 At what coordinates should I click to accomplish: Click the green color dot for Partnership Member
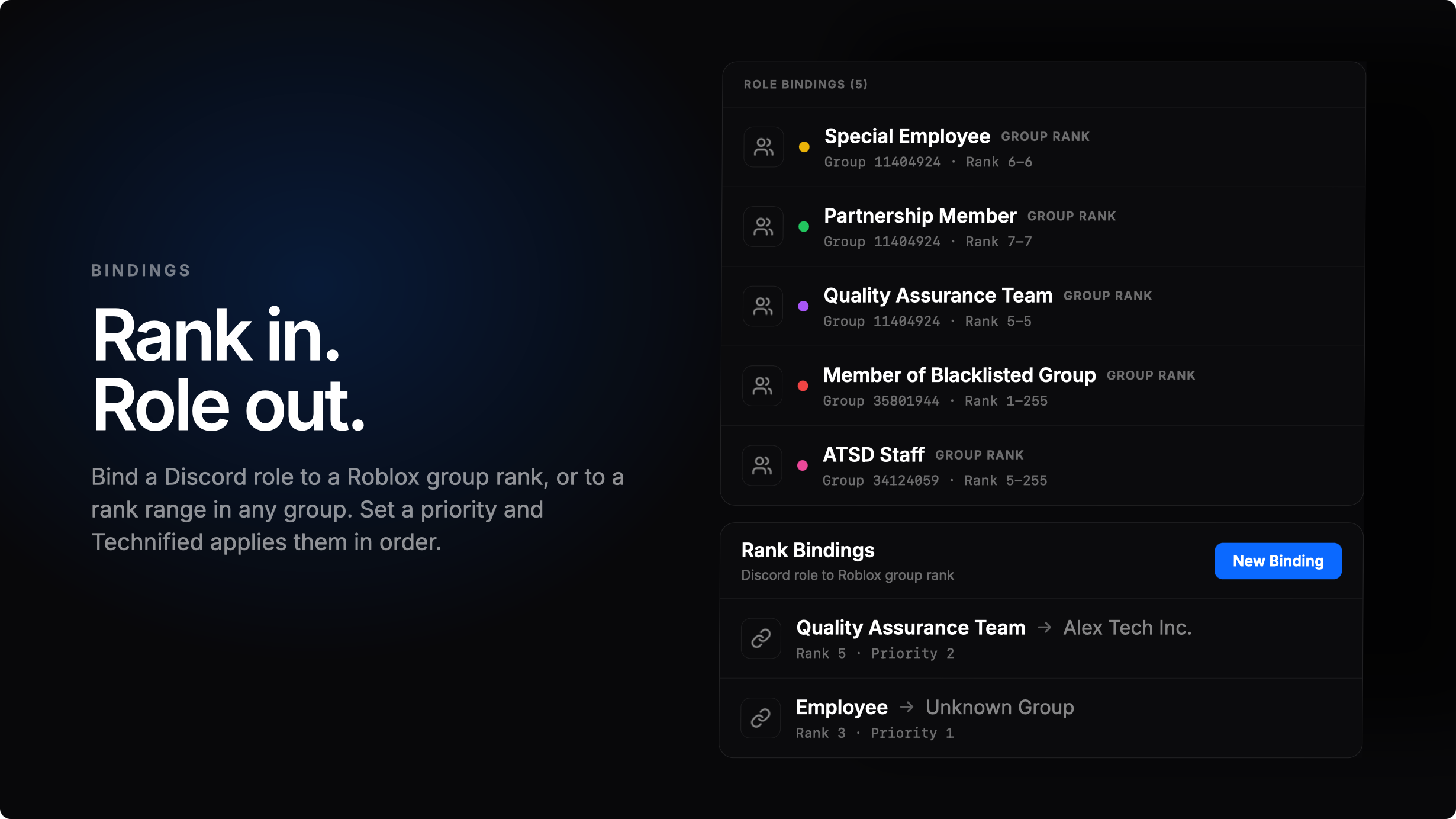pyautogui.click(x=804, y=226)
